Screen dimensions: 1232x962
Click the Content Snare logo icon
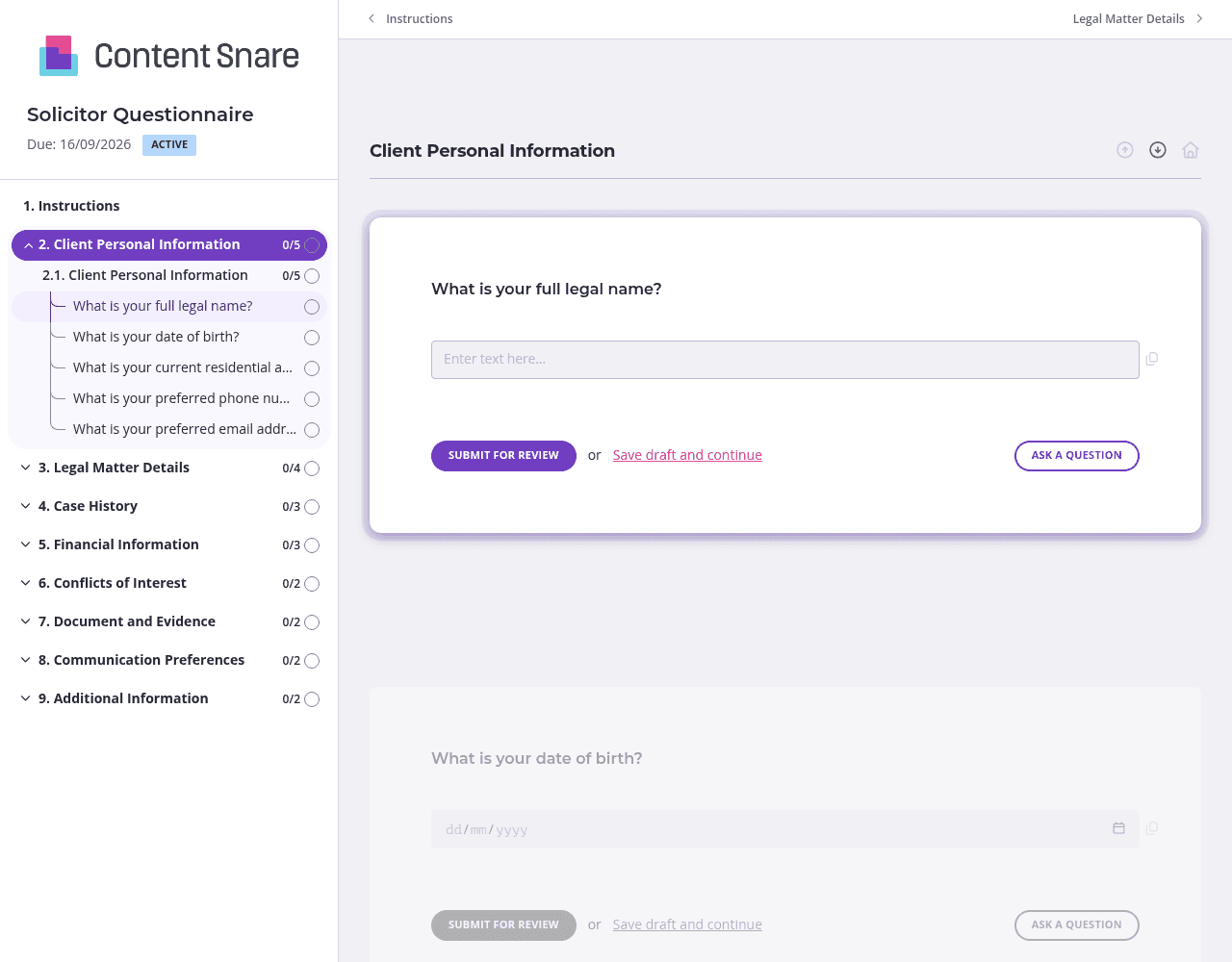tap(59, 56)
